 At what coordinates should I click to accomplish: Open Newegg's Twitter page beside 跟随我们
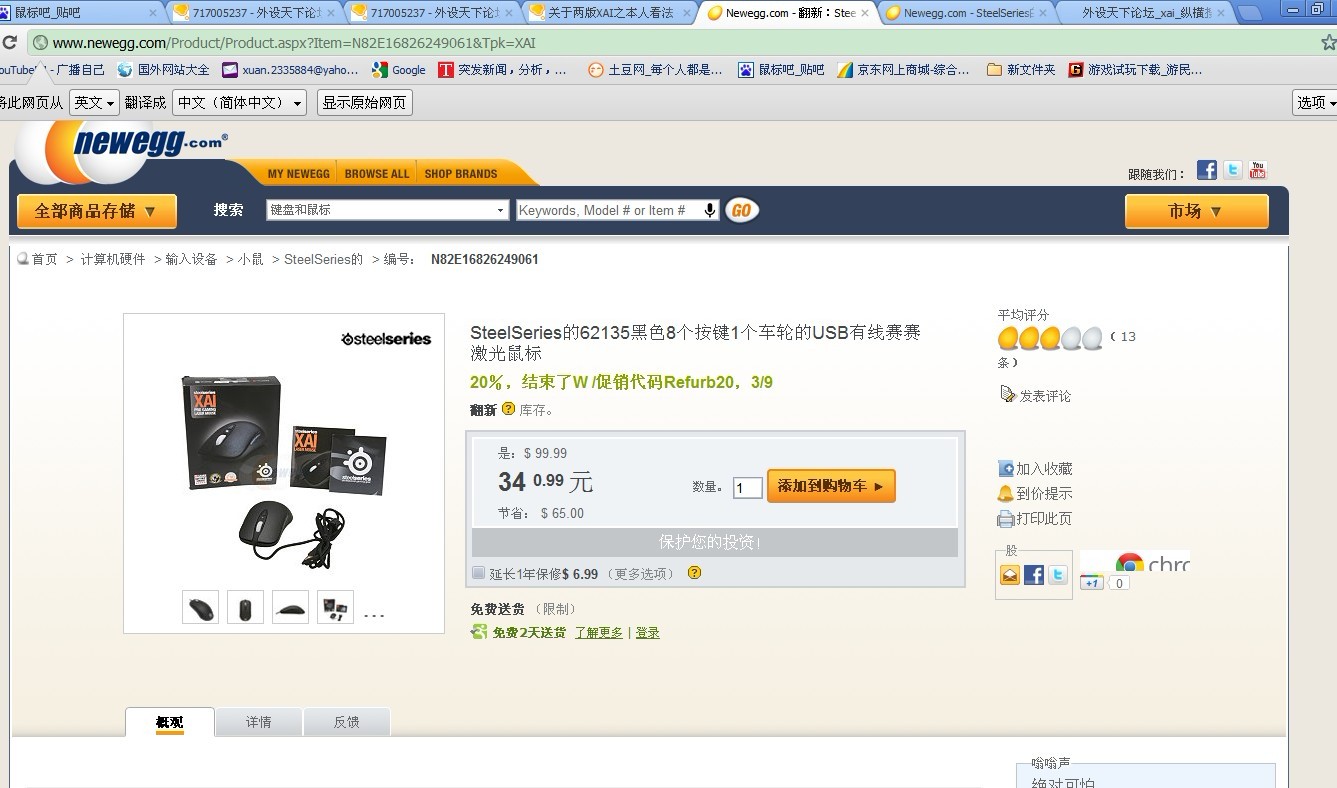point(1233,170)
